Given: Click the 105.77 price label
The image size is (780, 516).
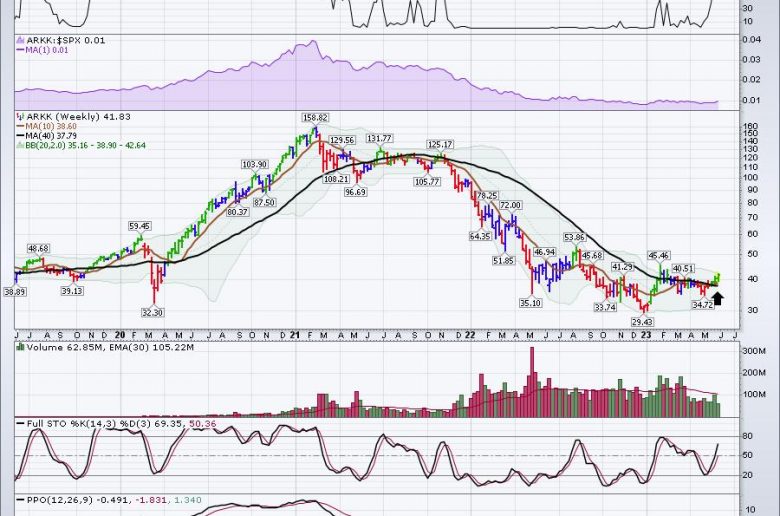Looking at the screenshot, I should click(427, 182).
